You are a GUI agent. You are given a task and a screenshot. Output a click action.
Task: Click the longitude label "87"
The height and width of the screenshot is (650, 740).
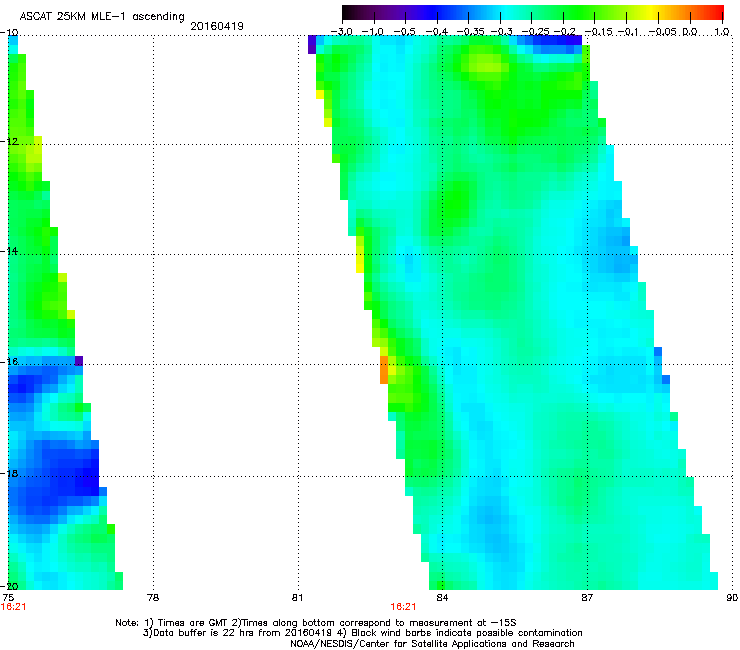tap(587, 598)
